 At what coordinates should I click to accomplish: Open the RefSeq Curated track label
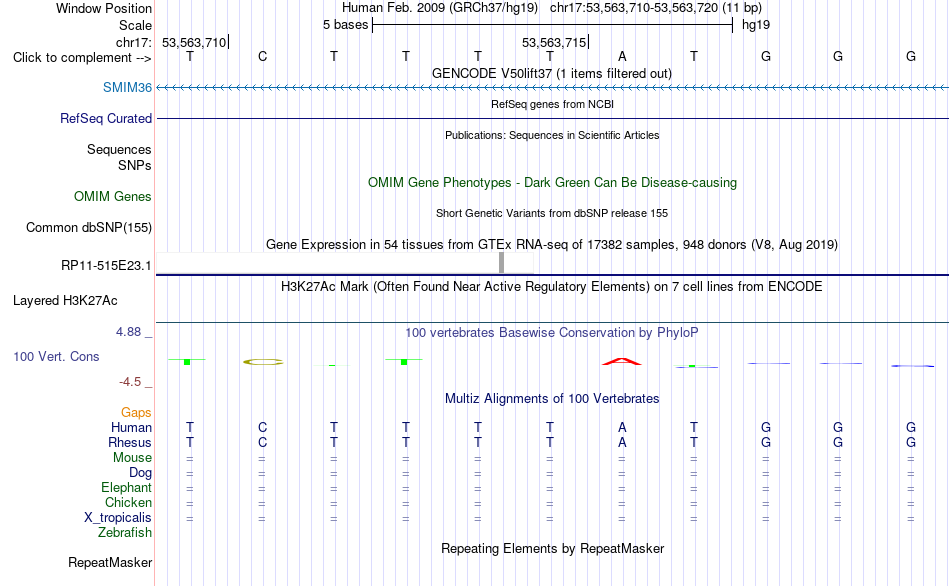105,118
